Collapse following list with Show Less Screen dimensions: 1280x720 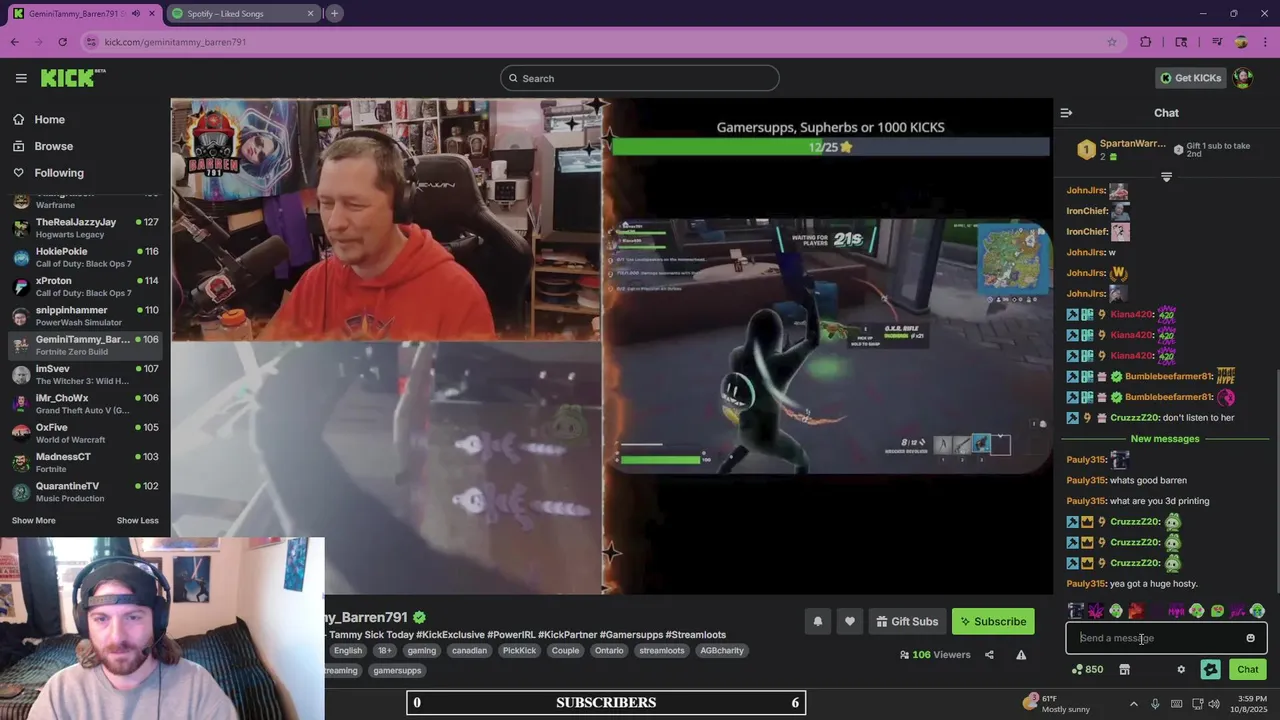pos(137,520)
